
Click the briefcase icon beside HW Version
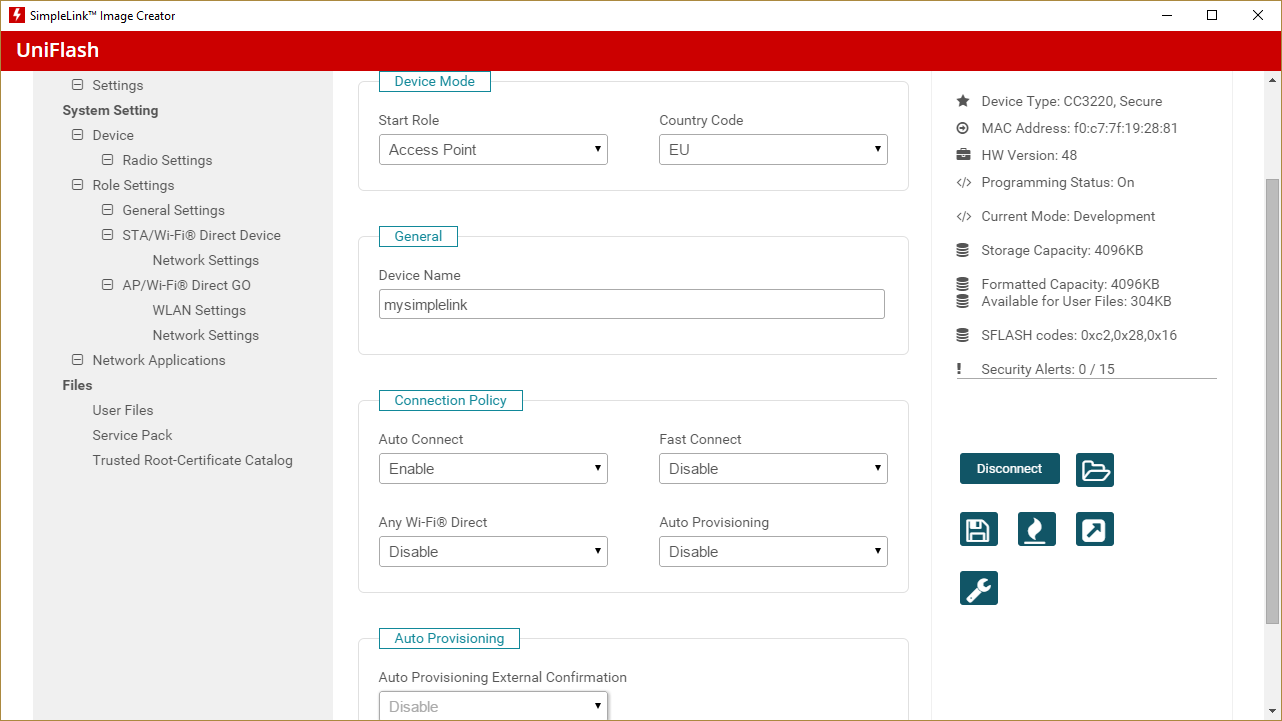963,155
